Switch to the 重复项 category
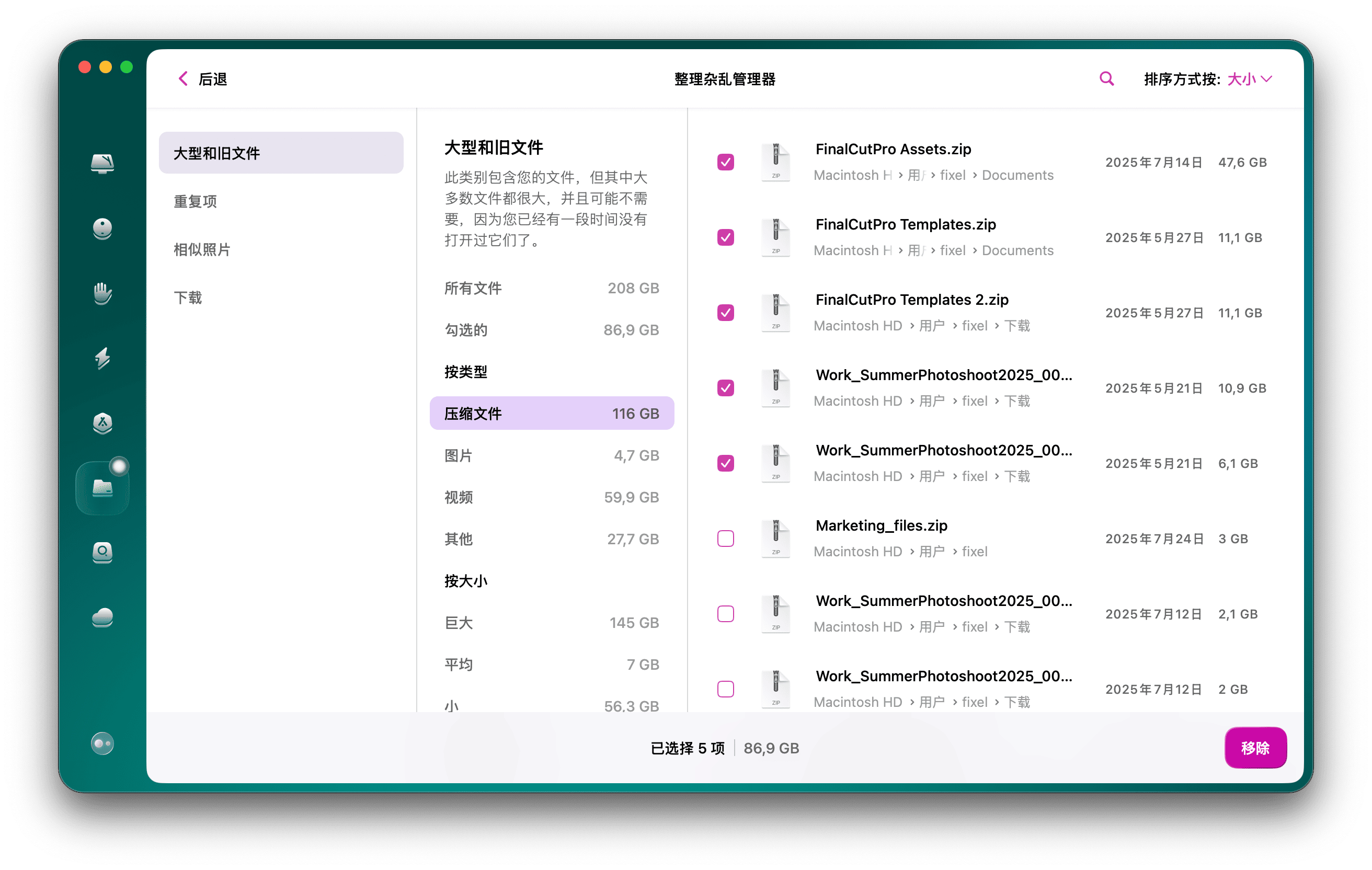 (195, 201)
